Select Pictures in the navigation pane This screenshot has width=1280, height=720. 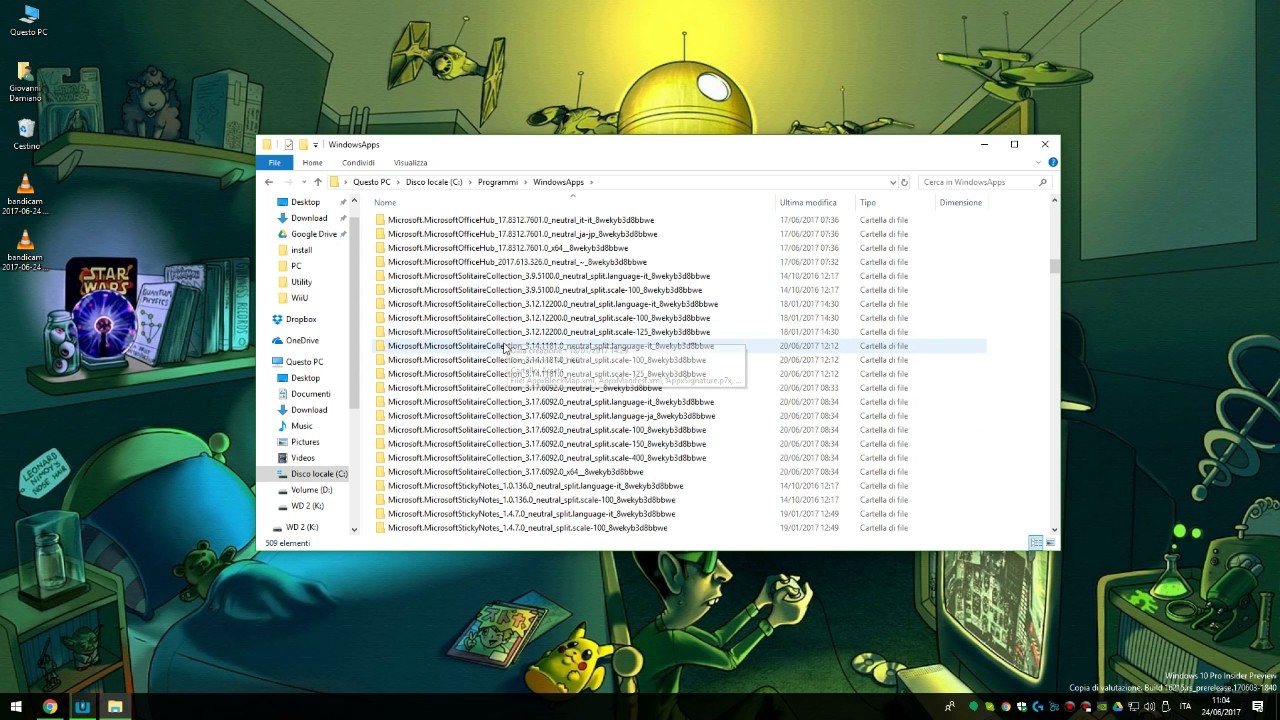tap(305, 442)
